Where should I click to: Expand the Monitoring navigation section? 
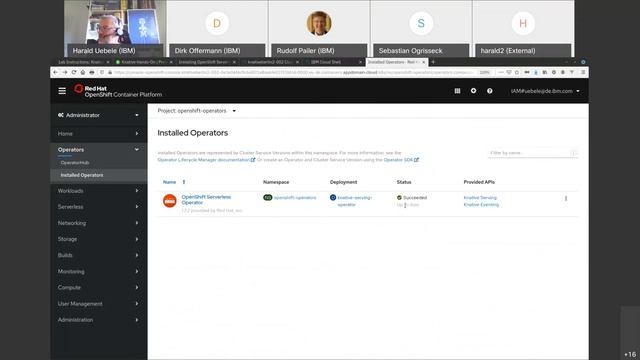(98, 271)
